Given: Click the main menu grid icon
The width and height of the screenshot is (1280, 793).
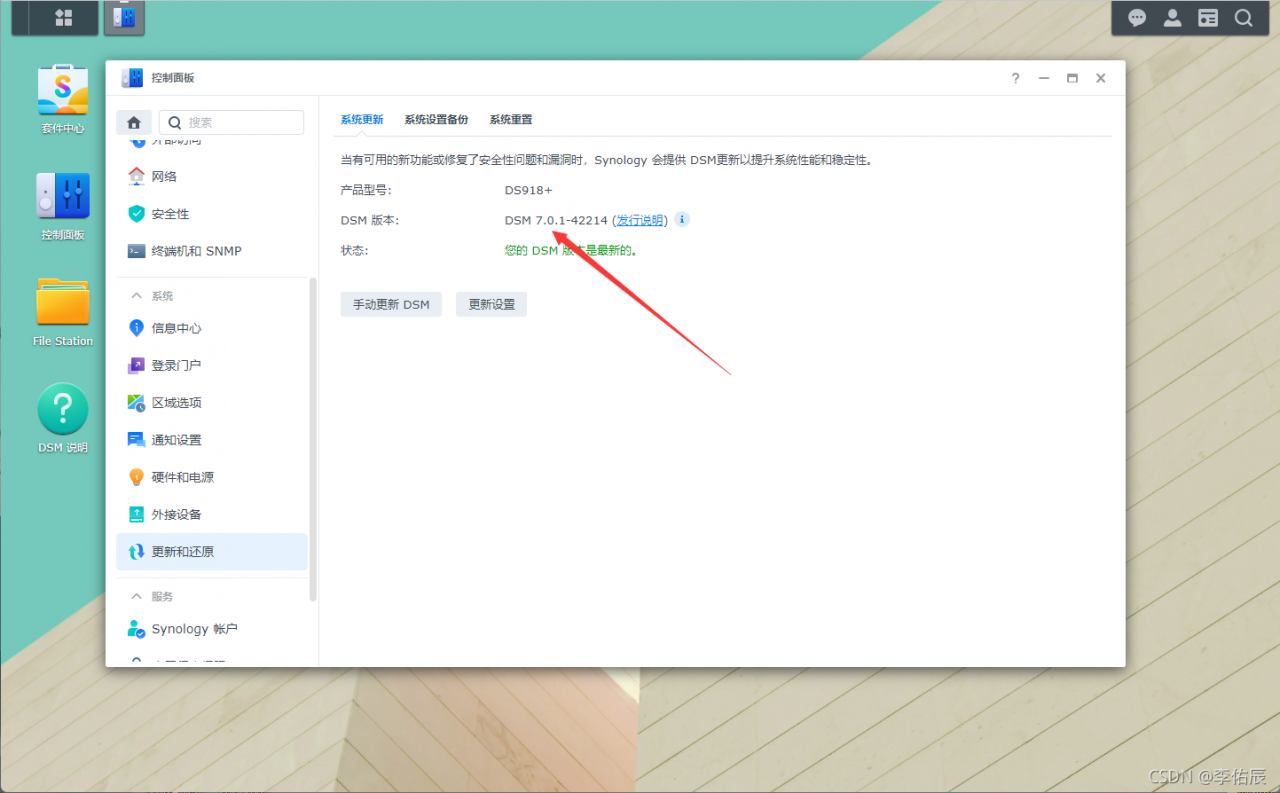Looking at the screenshot, I should [63, 17].
